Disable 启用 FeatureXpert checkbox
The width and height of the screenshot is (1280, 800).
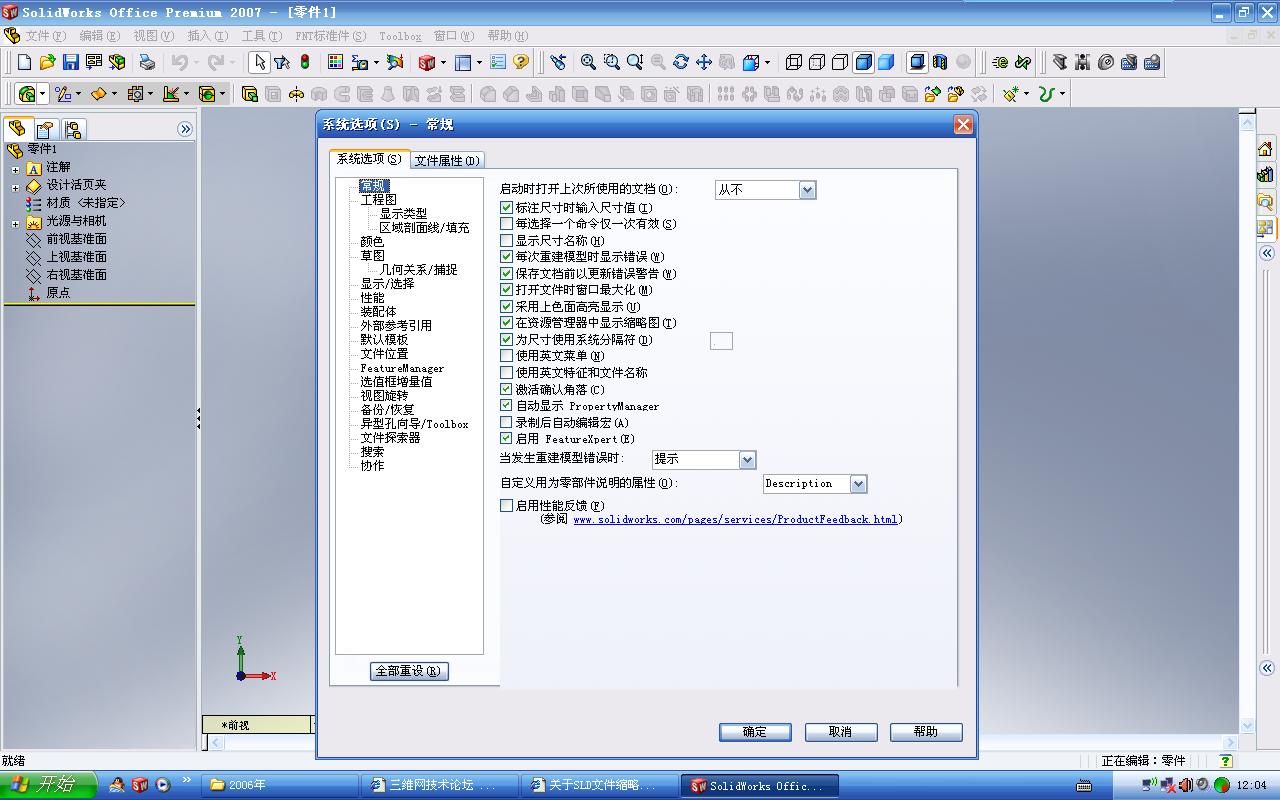pyautogui.click(x=506, y=439)
